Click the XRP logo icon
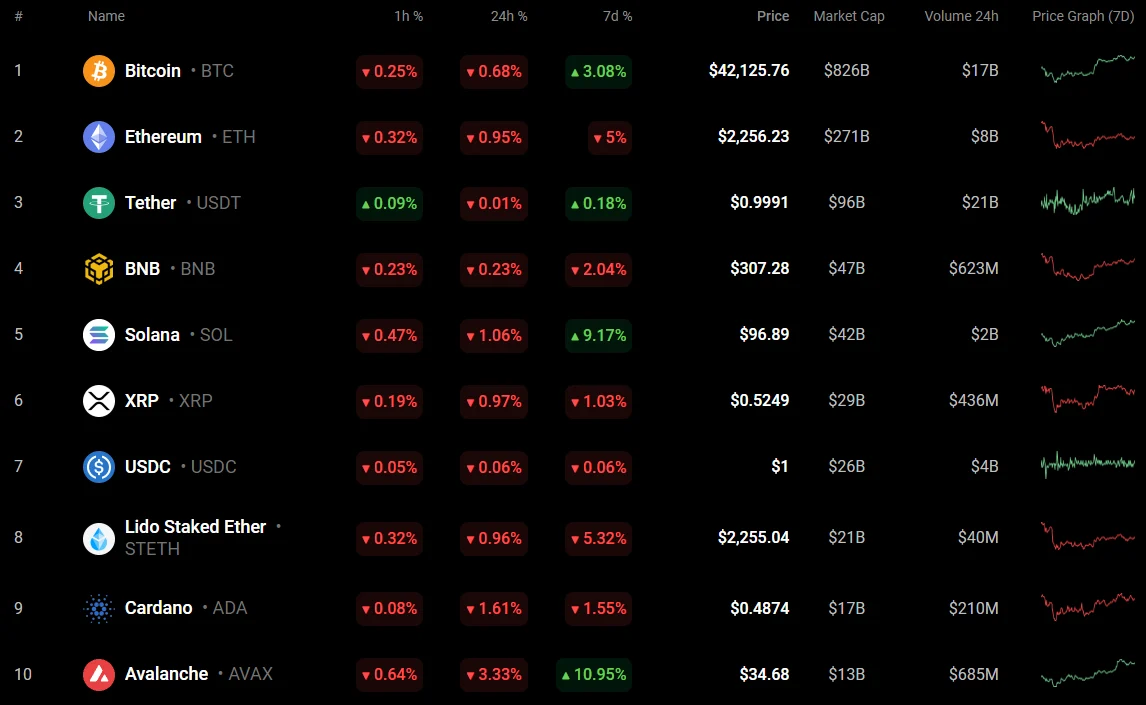Image resolution: width=1146 pixels, height=705 pixels. [x=99, y=401]
